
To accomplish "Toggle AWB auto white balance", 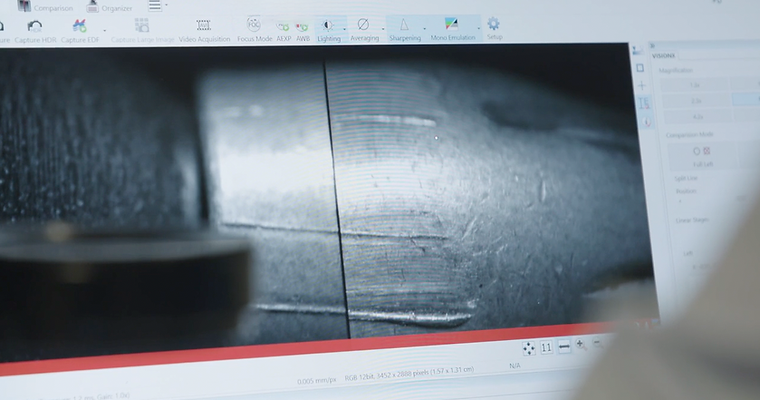I will point(302,32).
